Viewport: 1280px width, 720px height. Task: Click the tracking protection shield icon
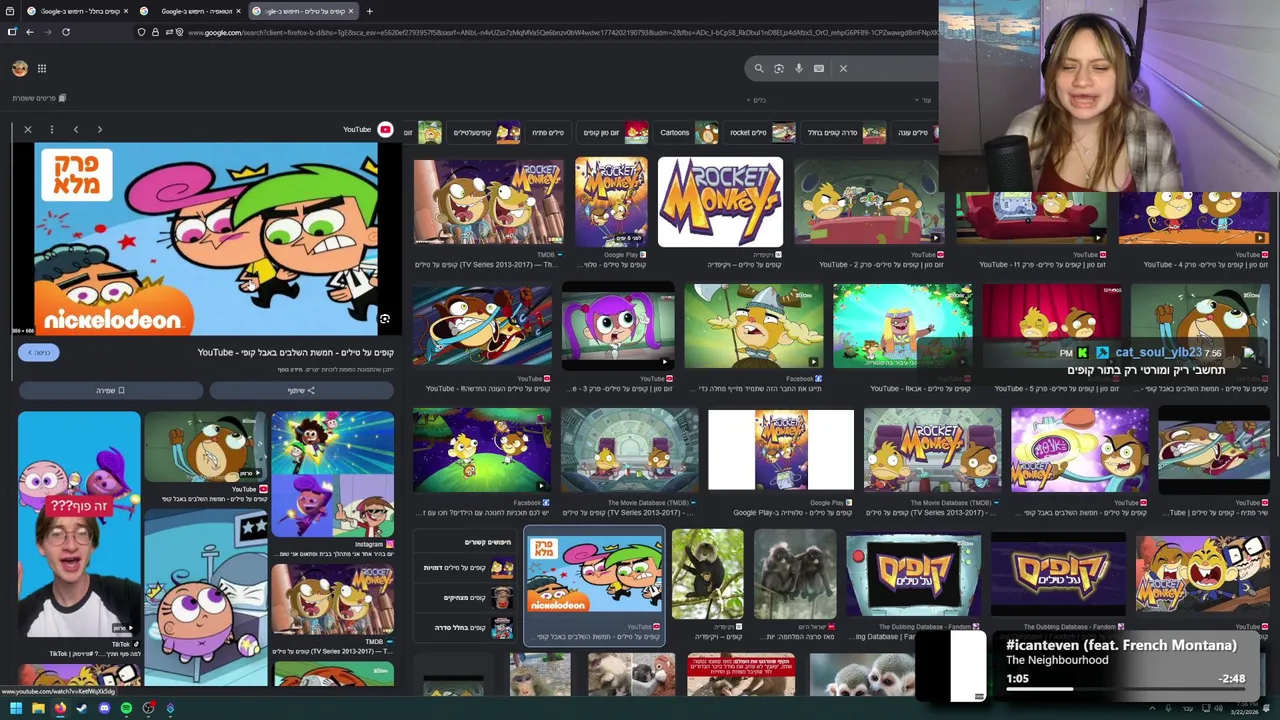(141, 32)
